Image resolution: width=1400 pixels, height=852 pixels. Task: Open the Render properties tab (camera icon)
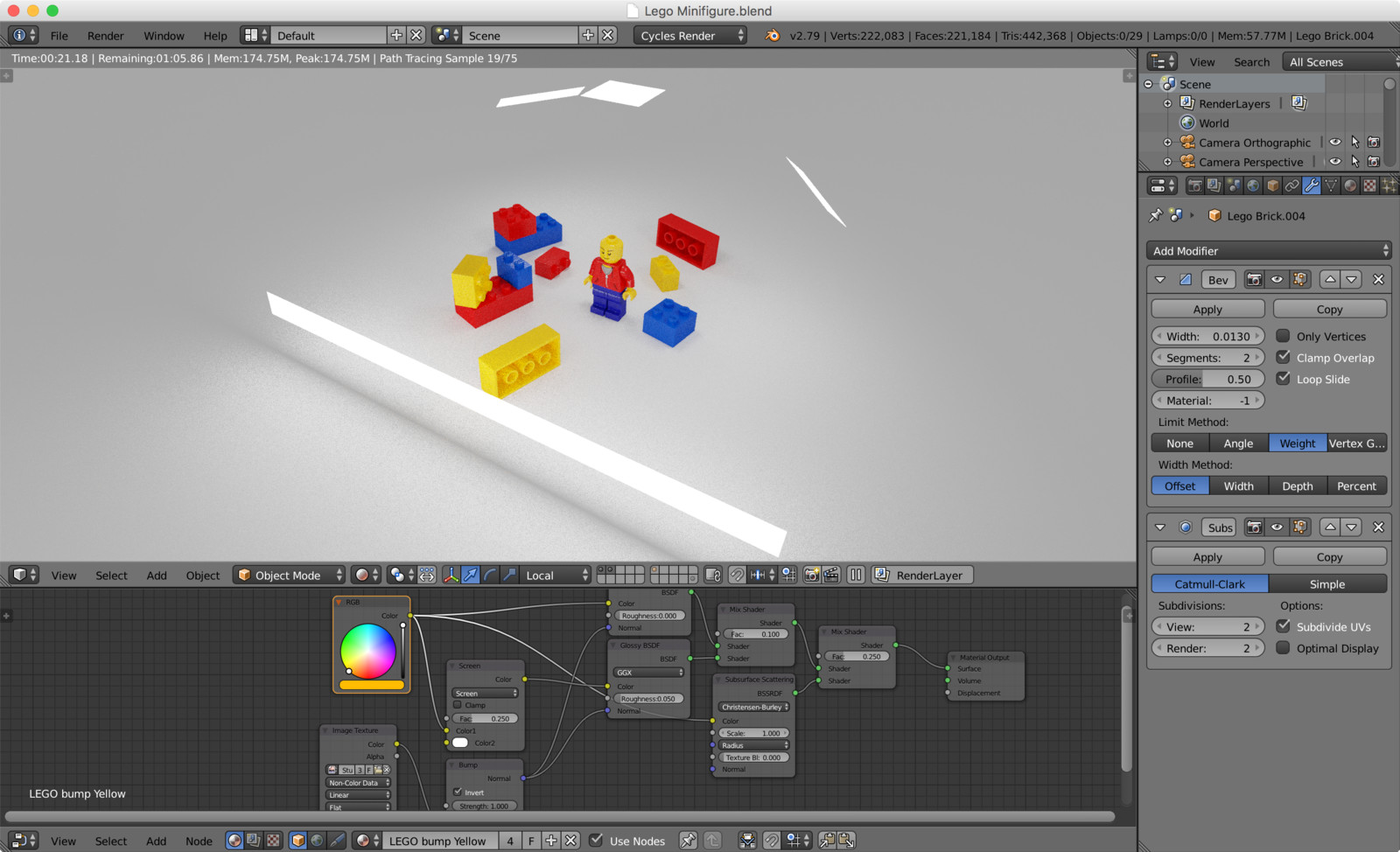pos(1194,185)
